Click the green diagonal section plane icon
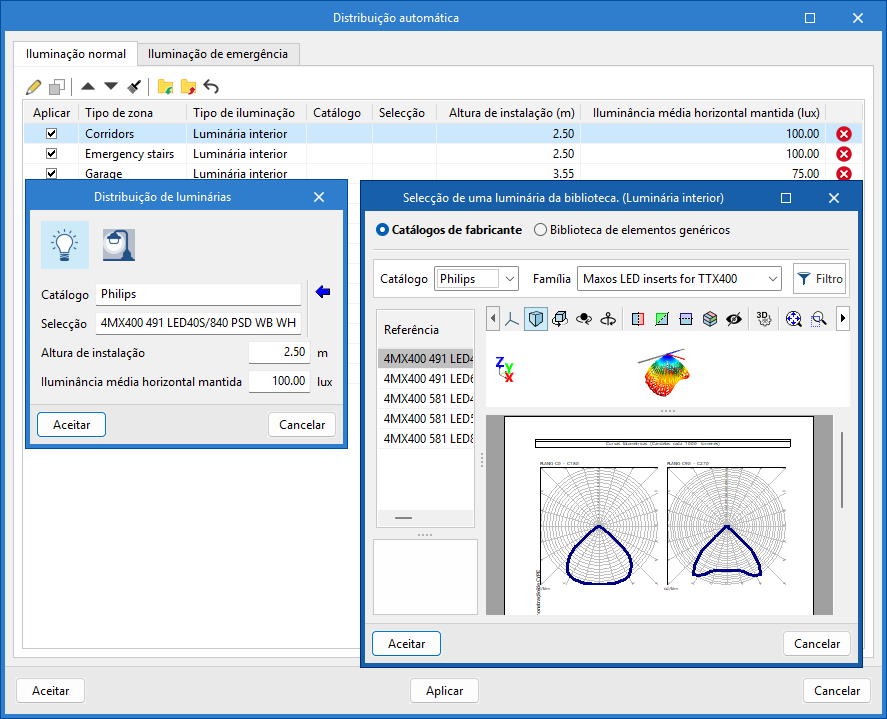 pyautogui.click(x=661, y=319)
